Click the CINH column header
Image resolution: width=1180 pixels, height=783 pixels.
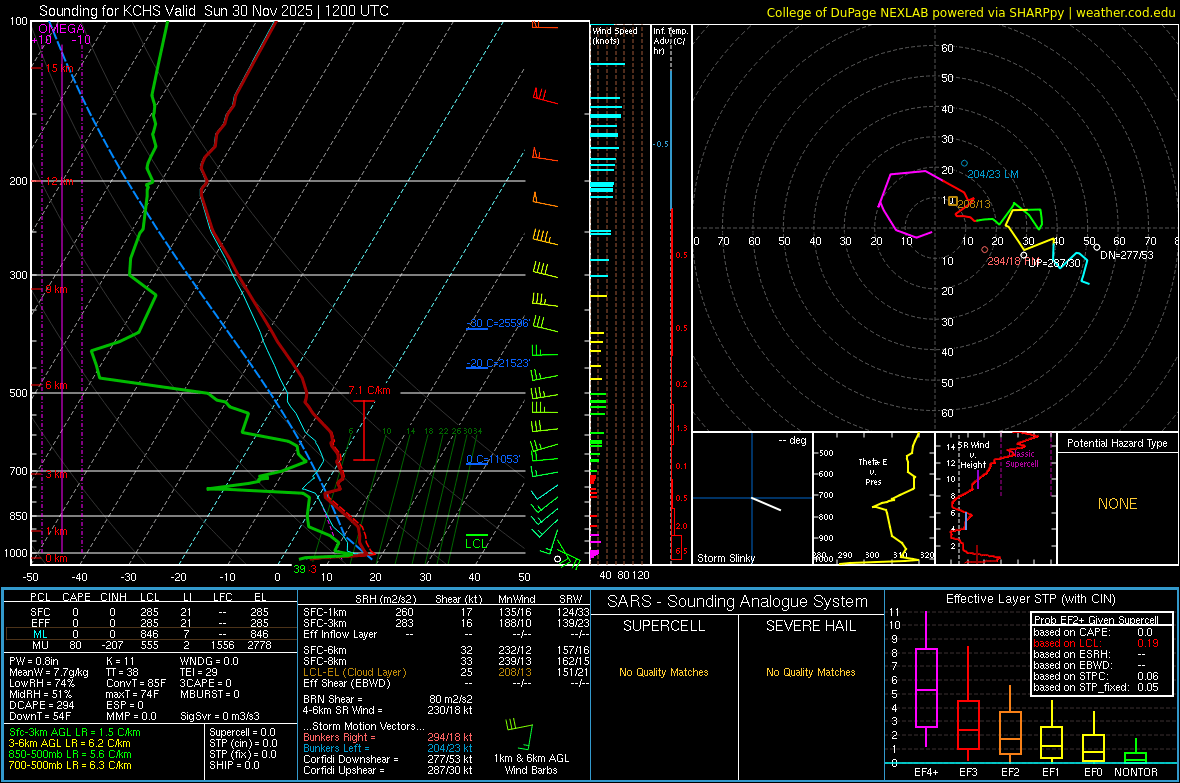114,597
